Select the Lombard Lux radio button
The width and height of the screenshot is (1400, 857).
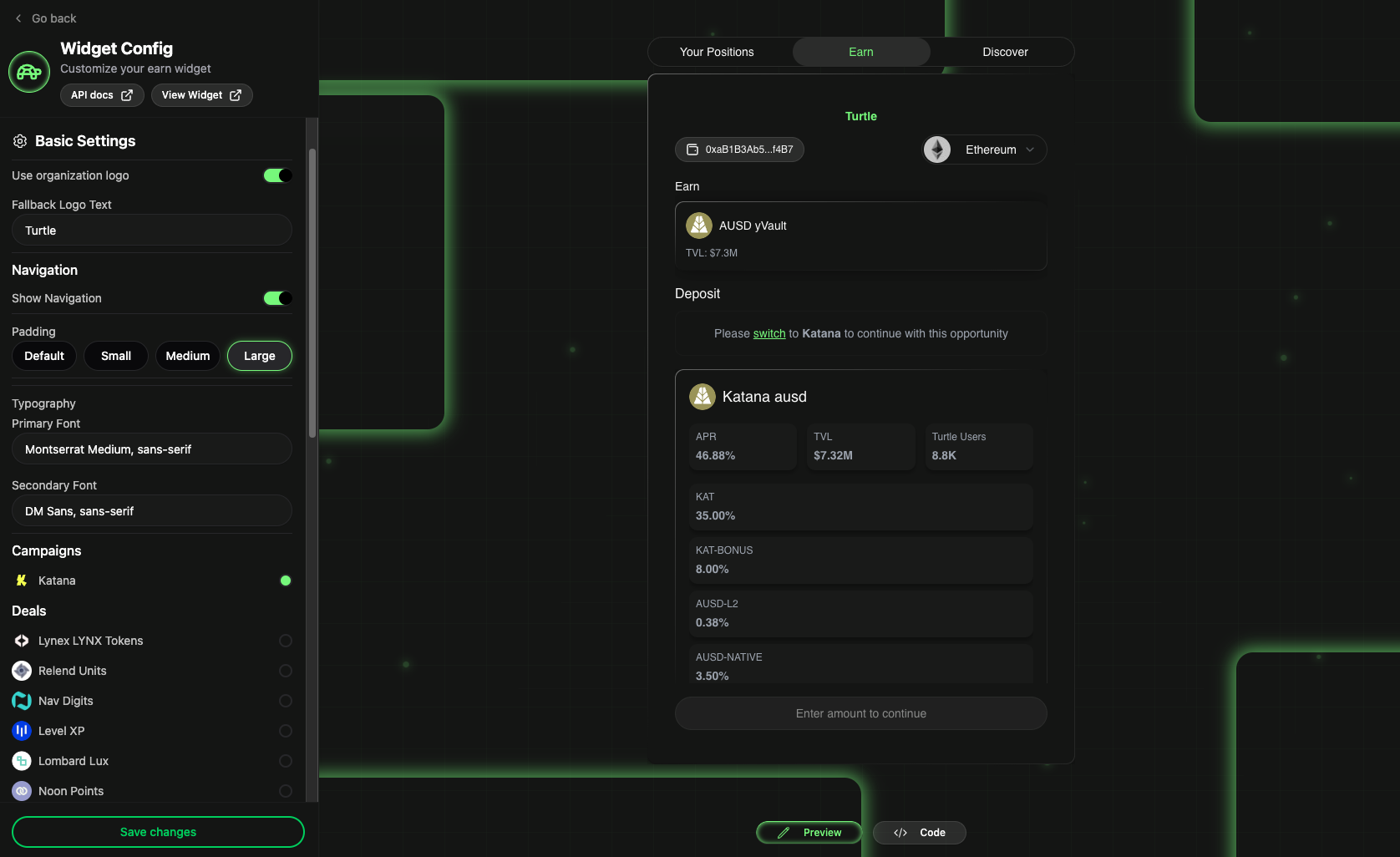[286, 761]
